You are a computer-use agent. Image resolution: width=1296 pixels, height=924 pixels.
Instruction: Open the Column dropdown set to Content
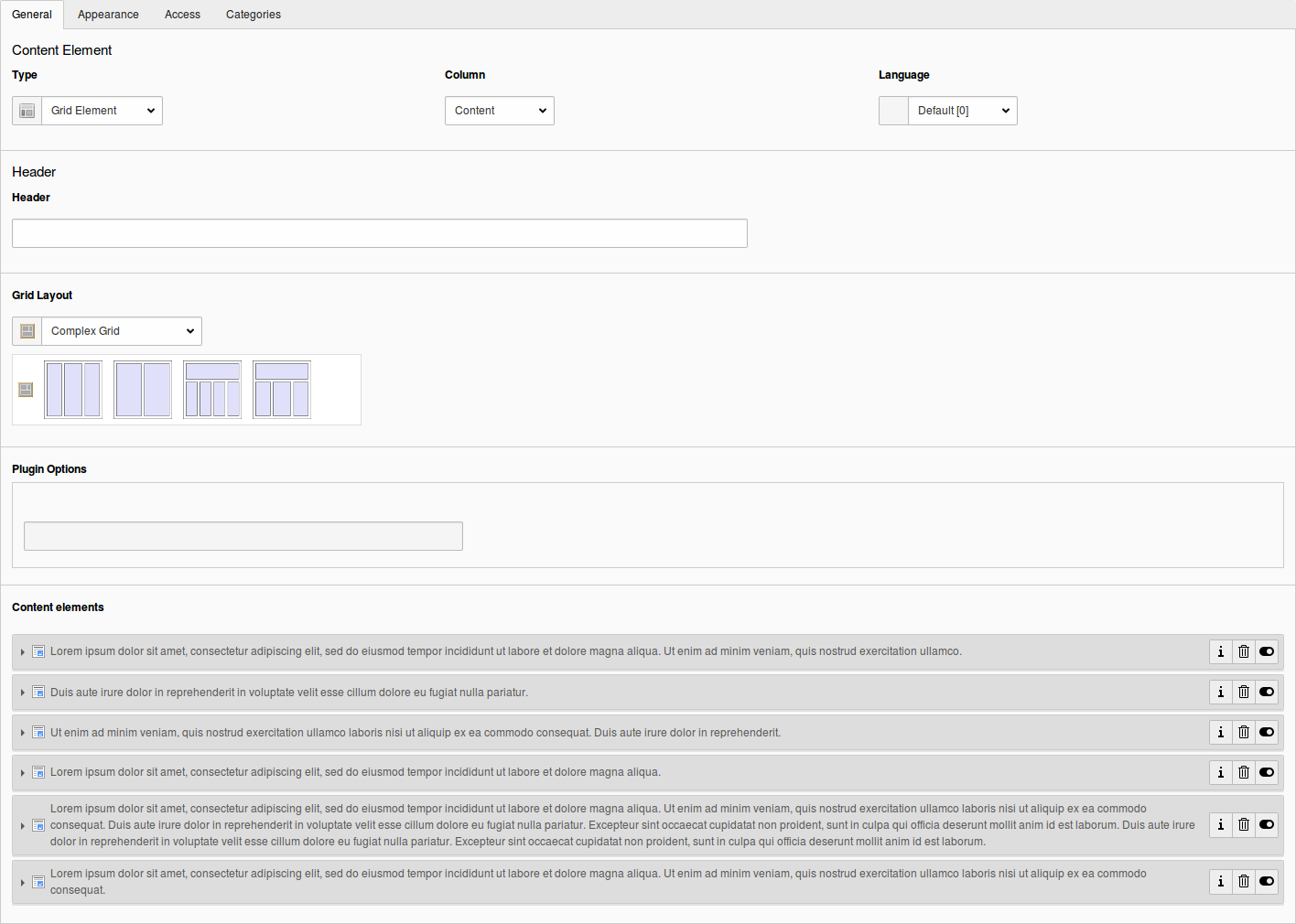coord(499,111)
